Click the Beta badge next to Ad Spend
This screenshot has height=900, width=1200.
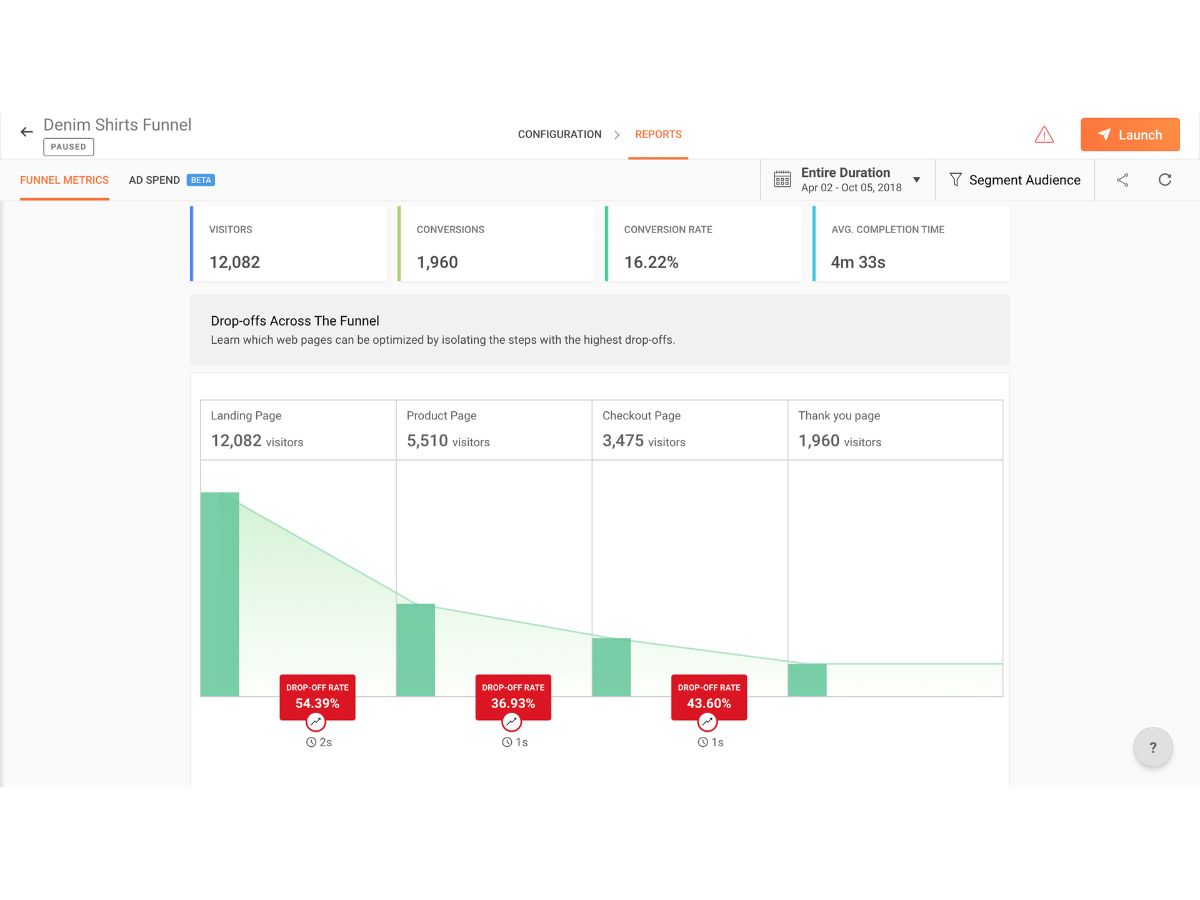coord(201,180)
